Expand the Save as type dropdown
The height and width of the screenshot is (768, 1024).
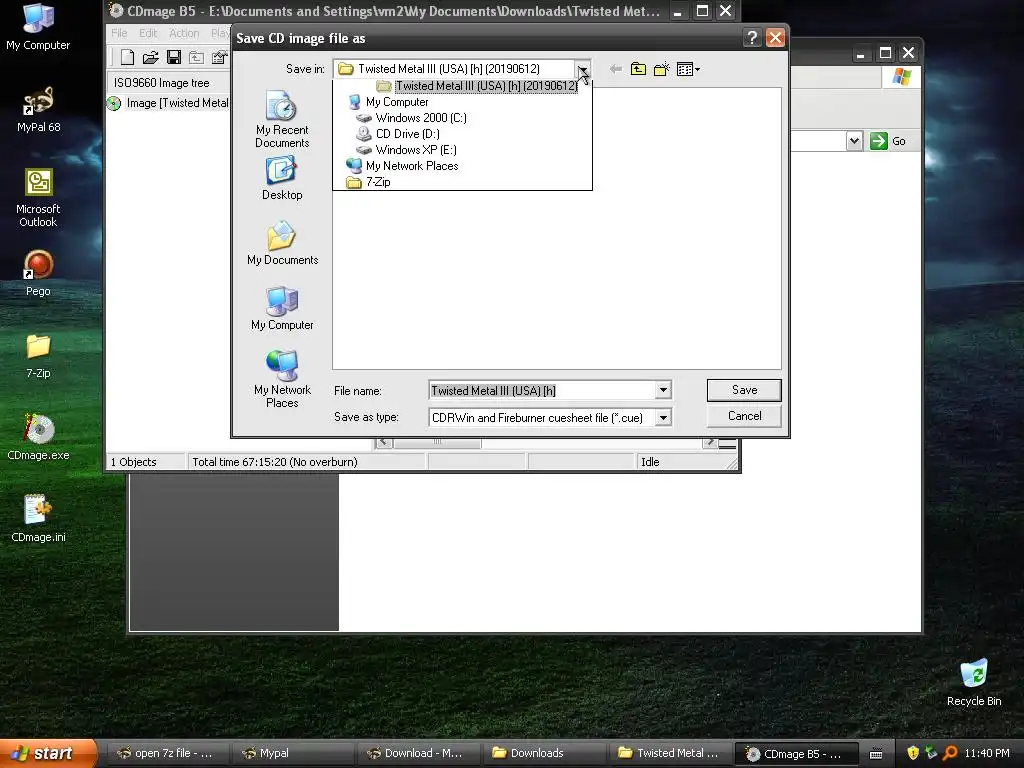coord(663,417)
